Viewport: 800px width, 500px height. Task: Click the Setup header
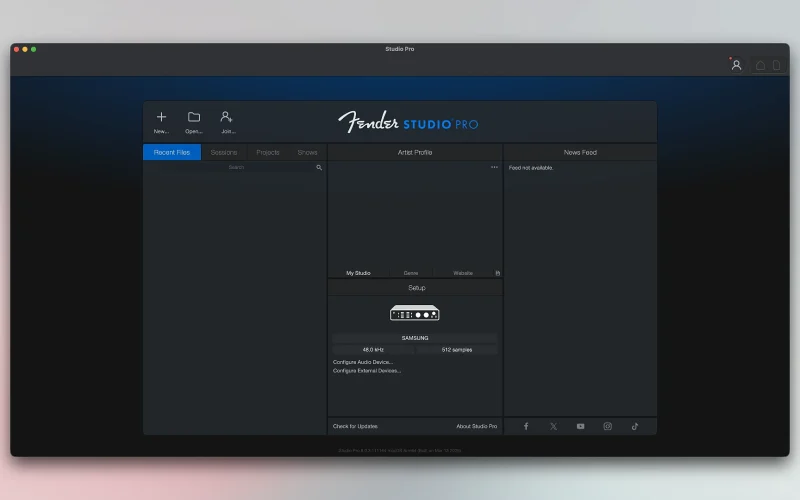(x=416, y=288)
